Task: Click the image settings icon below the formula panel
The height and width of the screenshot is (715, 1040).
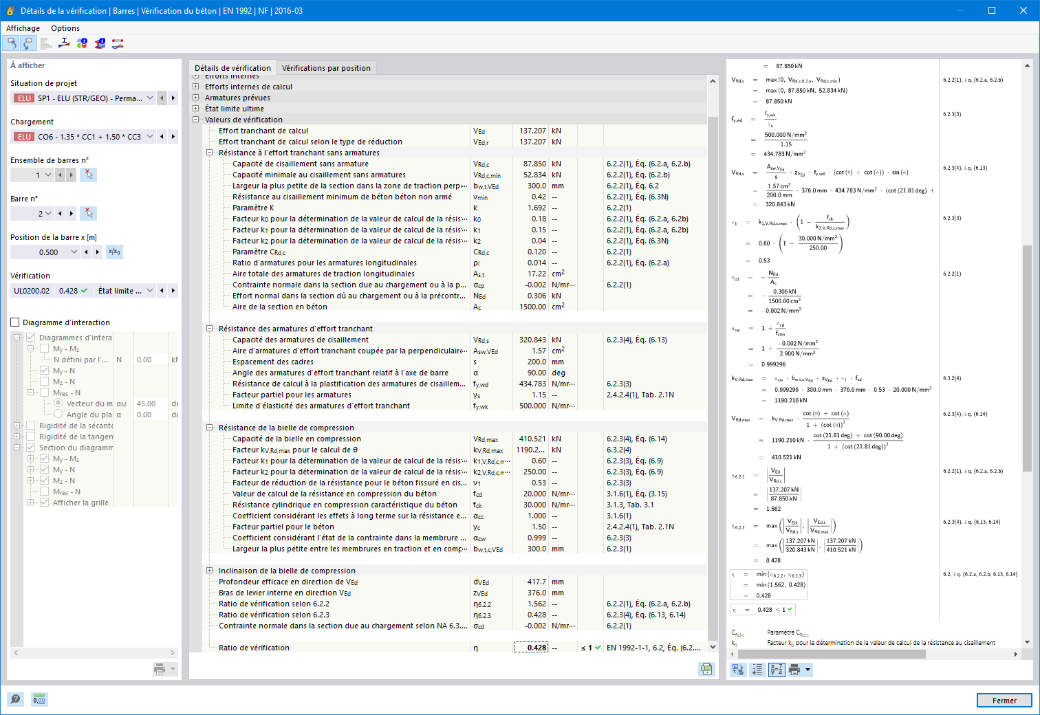Action: pyautogui.click(x=738, y=670)
